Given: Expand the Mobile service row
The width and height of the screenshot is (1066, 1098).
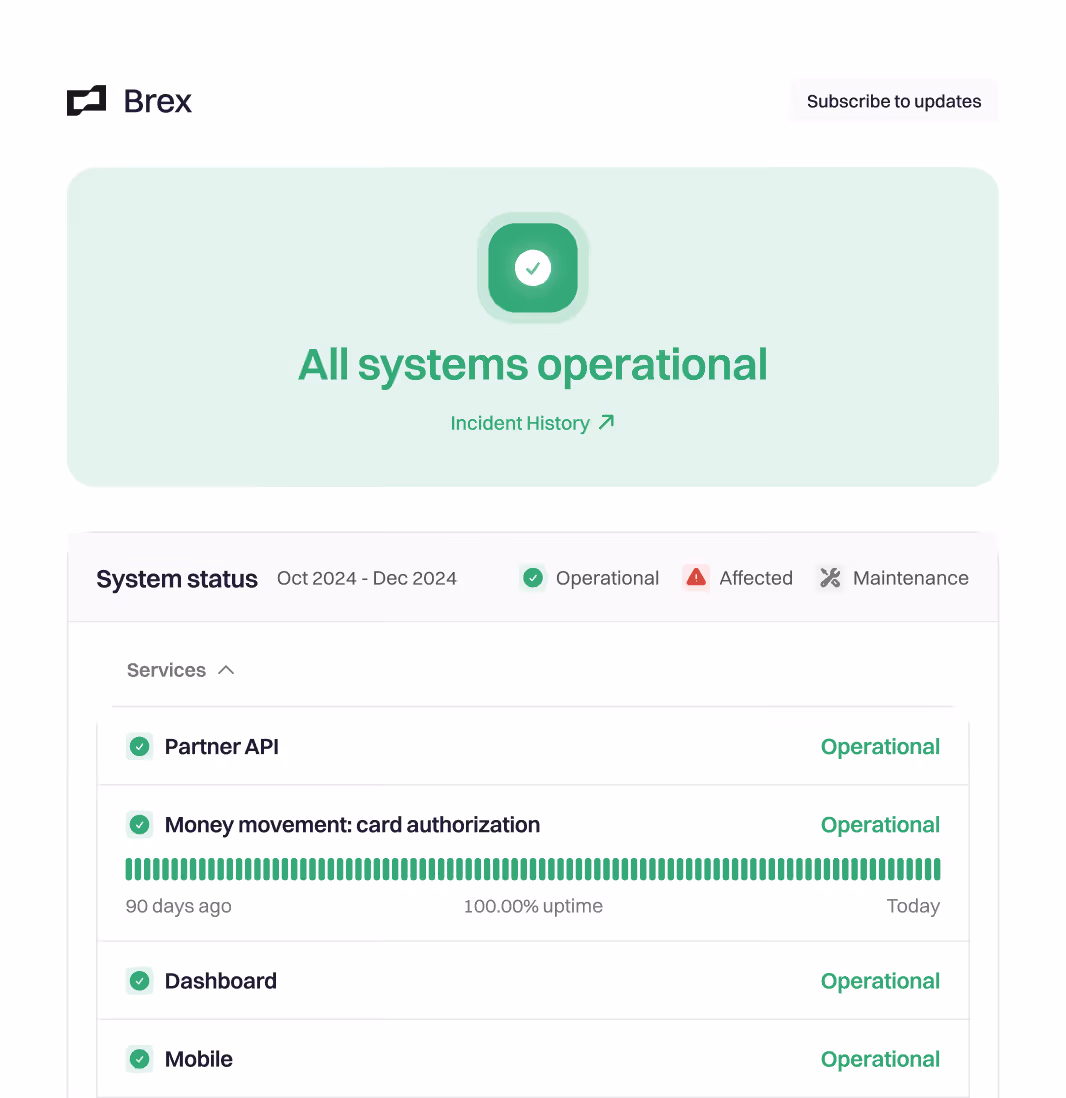Looking at the screenshot, I should coord(533,1059).
